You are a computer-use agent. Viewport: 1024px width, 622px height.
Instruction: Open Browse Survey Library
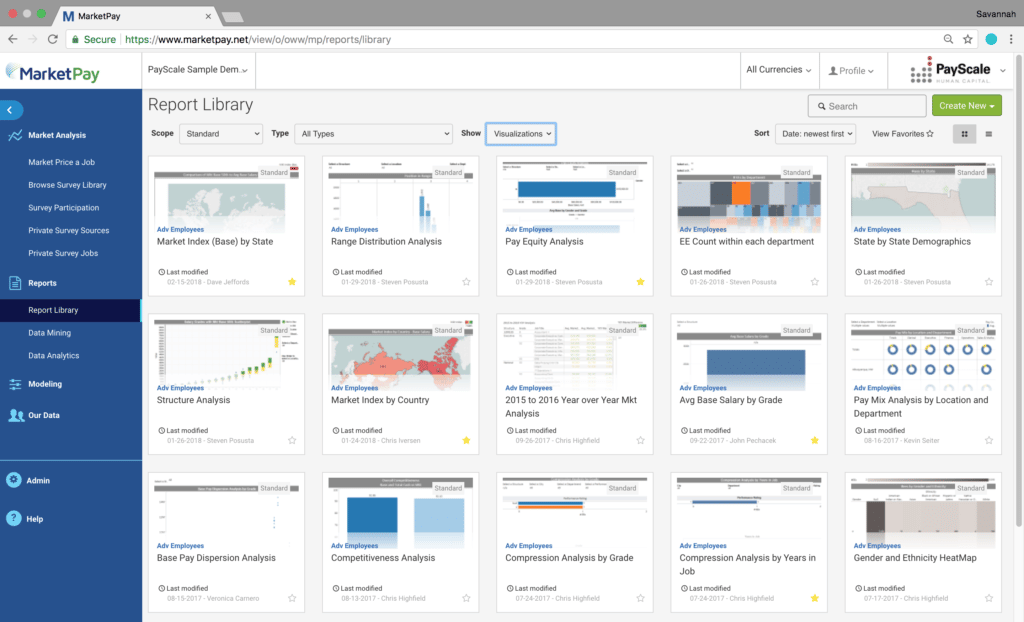(67, 185)
